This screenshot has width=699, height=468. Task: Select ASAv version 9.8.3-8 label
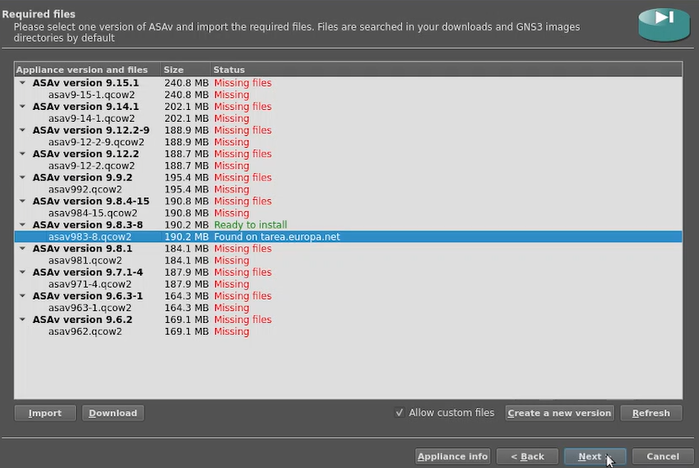coord(88,225)
